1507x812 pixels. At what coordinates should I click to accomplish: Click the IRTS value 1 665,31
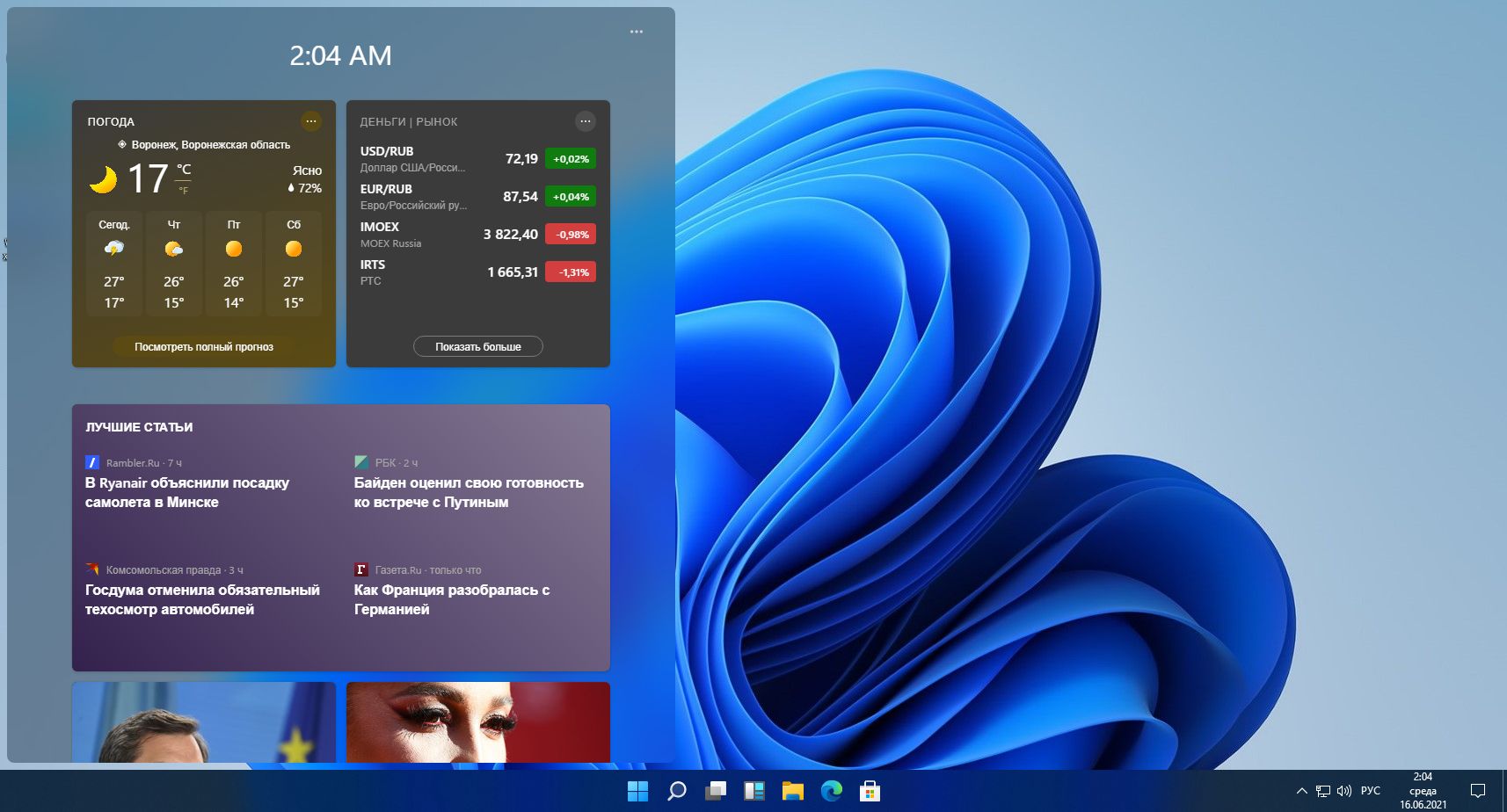click(513, 272)
